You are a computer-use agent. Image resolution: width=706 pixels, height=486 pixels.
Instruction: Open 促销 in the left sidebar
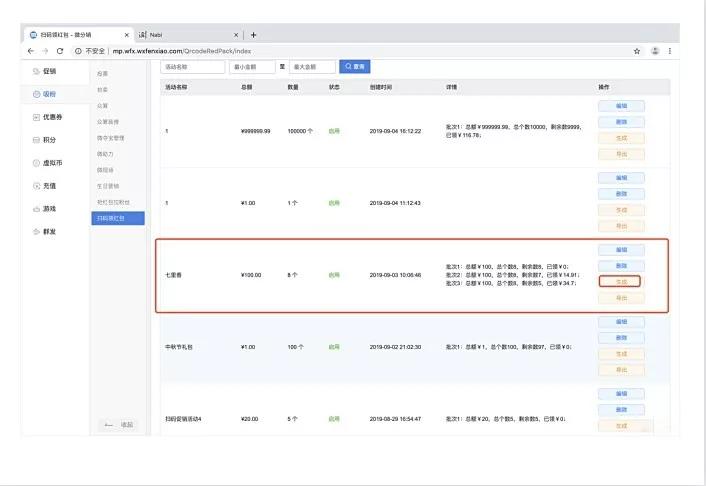(45, 71)
